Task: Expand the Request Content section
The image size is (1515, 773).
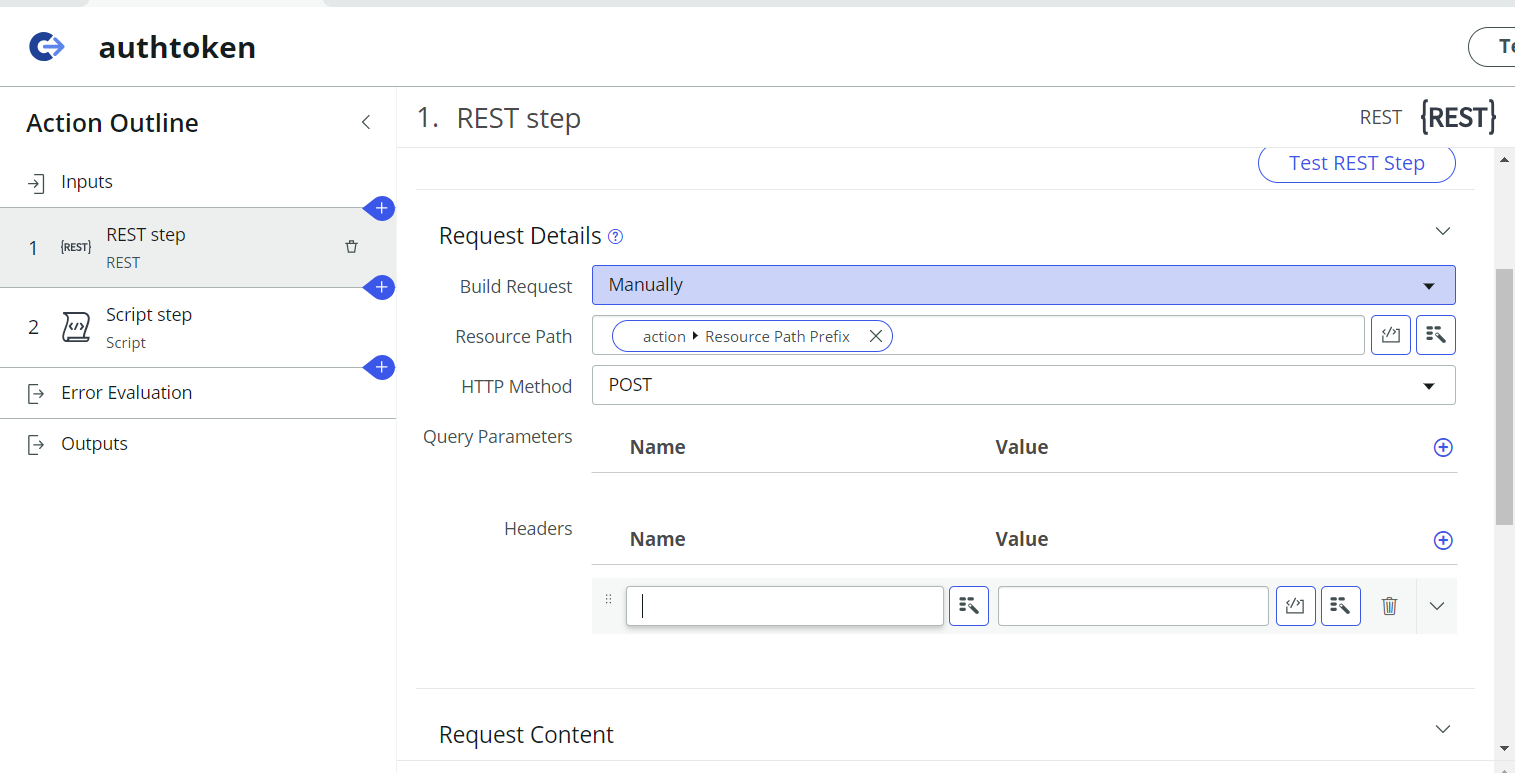Action: (x=1442, y=729)
